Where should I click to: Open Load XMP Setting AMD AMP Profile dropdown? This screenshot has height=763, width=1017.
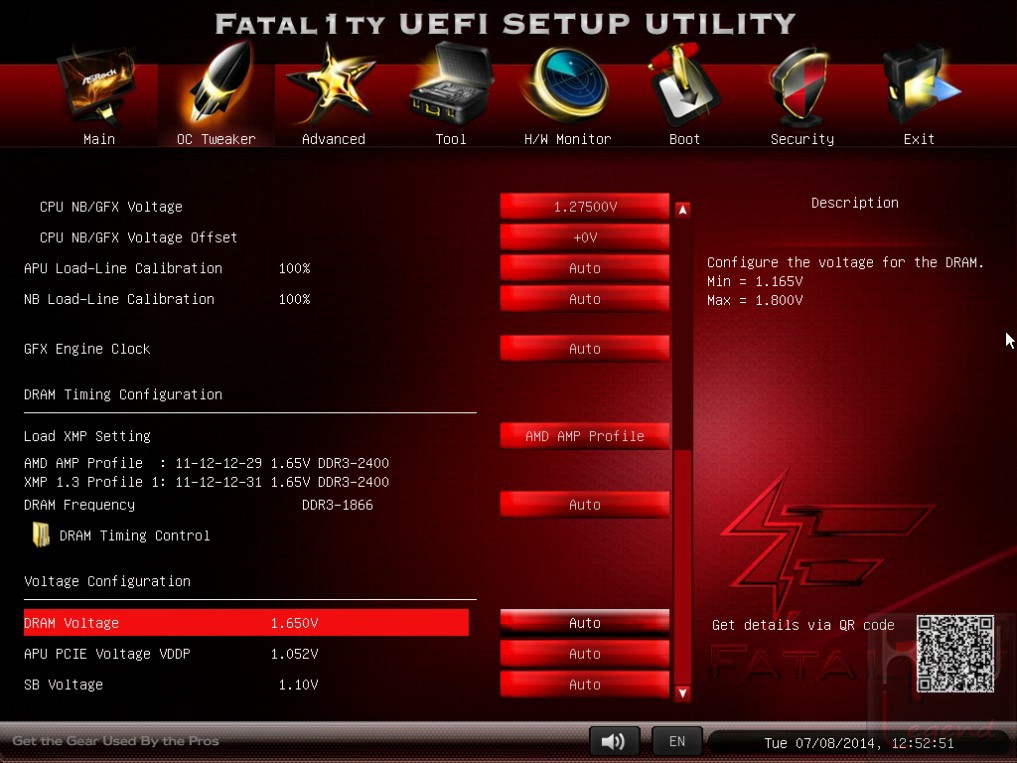(584, 436)
